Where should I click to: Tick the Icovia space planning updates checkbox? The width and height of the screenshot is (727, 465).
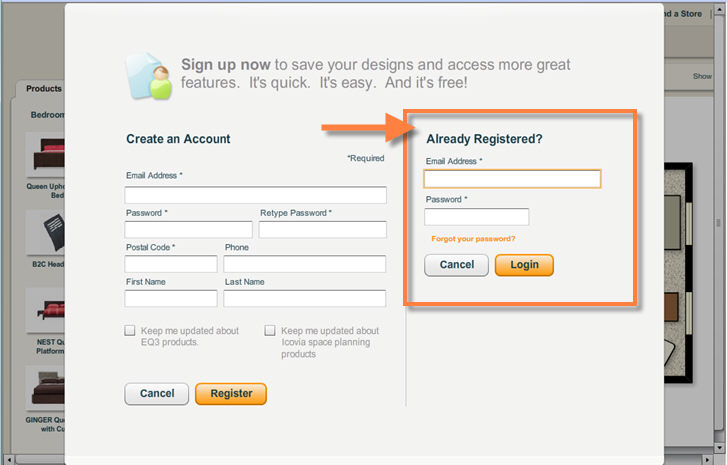click(270, 331)
